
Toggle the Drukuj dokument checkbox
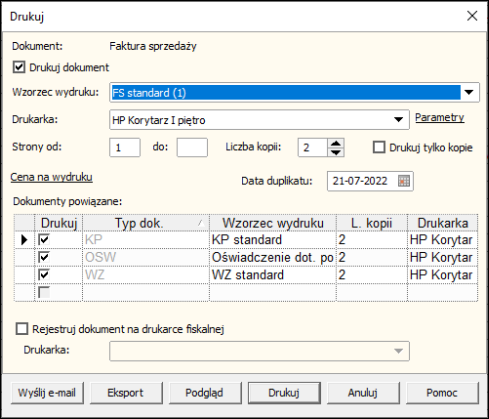tap(19, 67)
